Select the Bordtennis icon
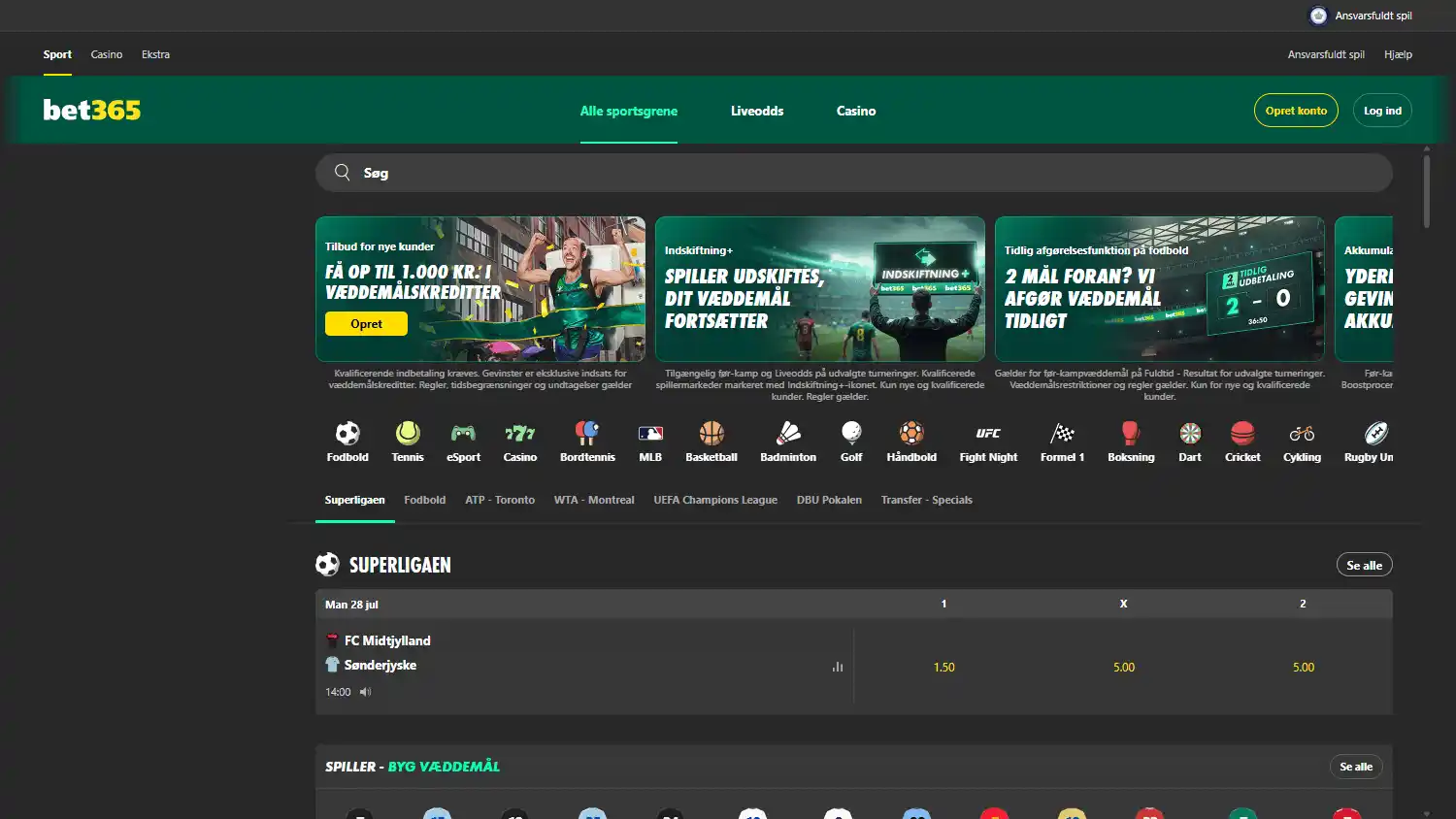This screenshot has height=819, width=1456. [x=587, y=433]
